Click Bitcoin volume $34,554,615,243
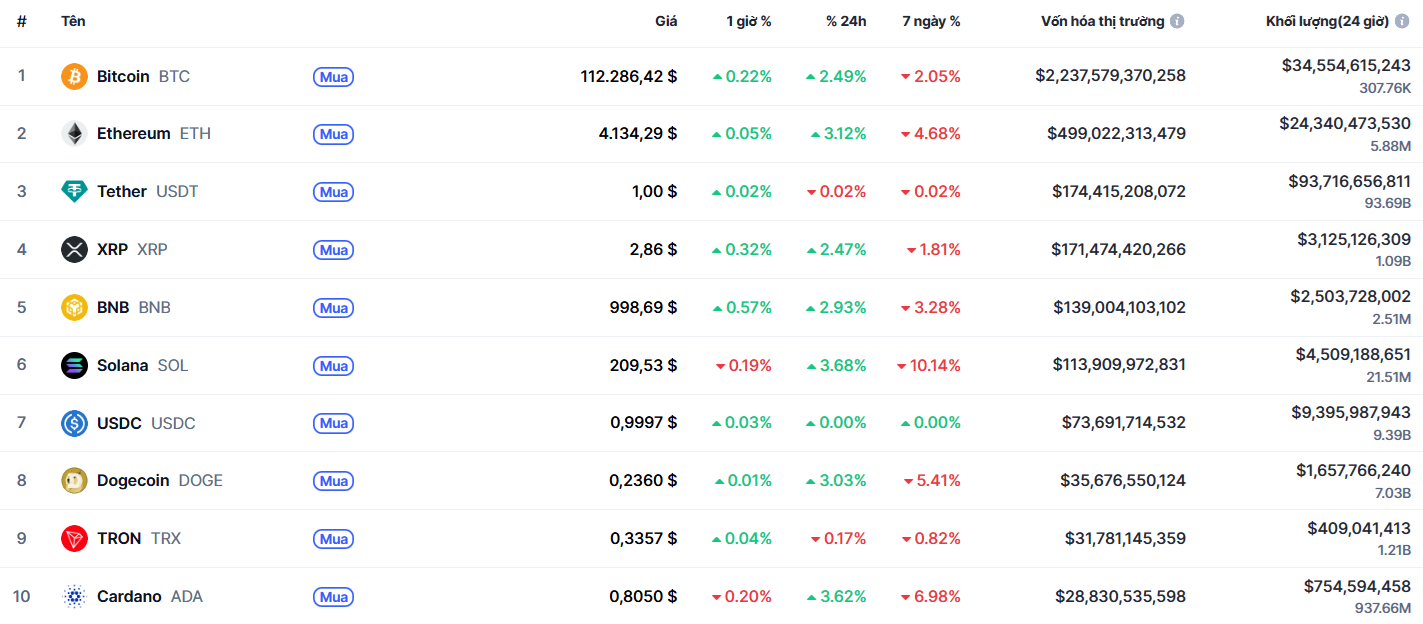The height and width of the screenshot is (624, 1423). tap(1347, 65)
